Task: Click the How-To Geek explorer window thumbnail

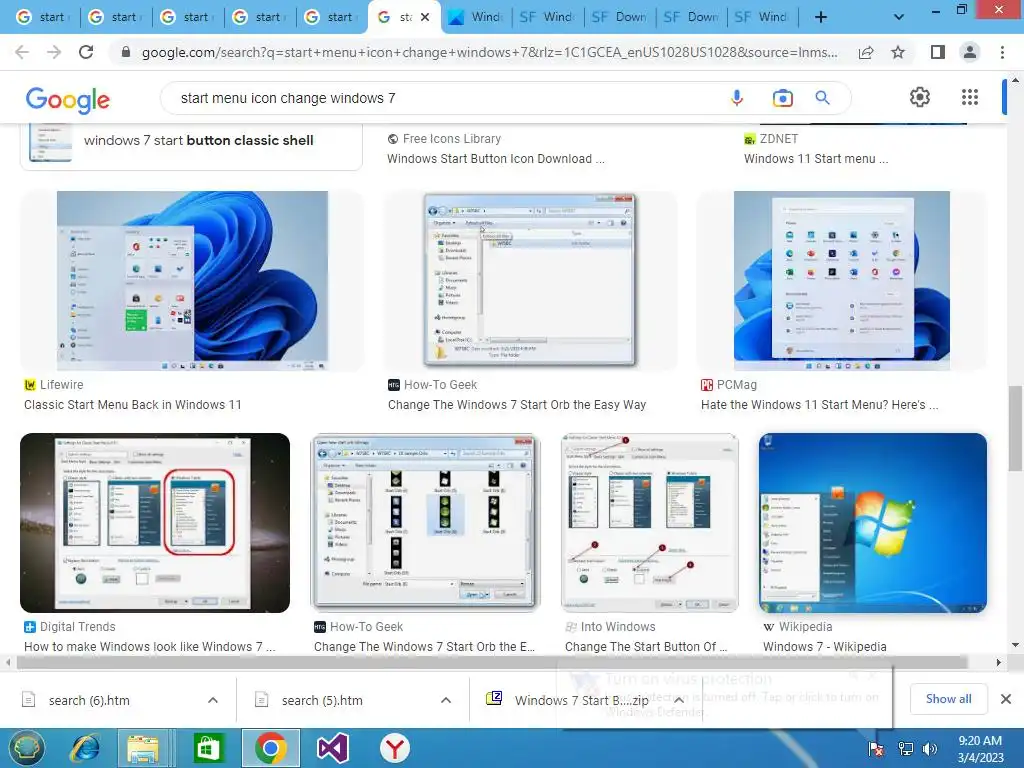Action: (530, 281)
